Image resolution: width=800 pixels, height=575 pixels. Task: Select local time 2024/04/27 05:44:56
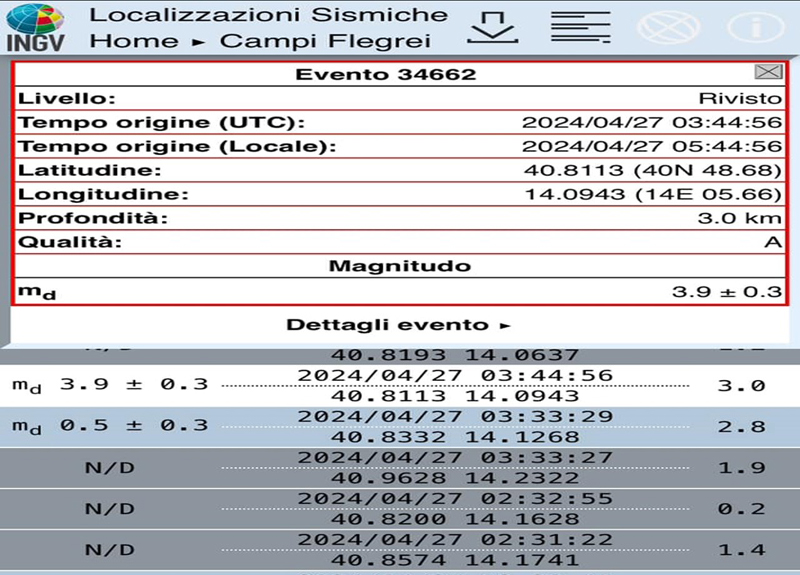point(652,146)
